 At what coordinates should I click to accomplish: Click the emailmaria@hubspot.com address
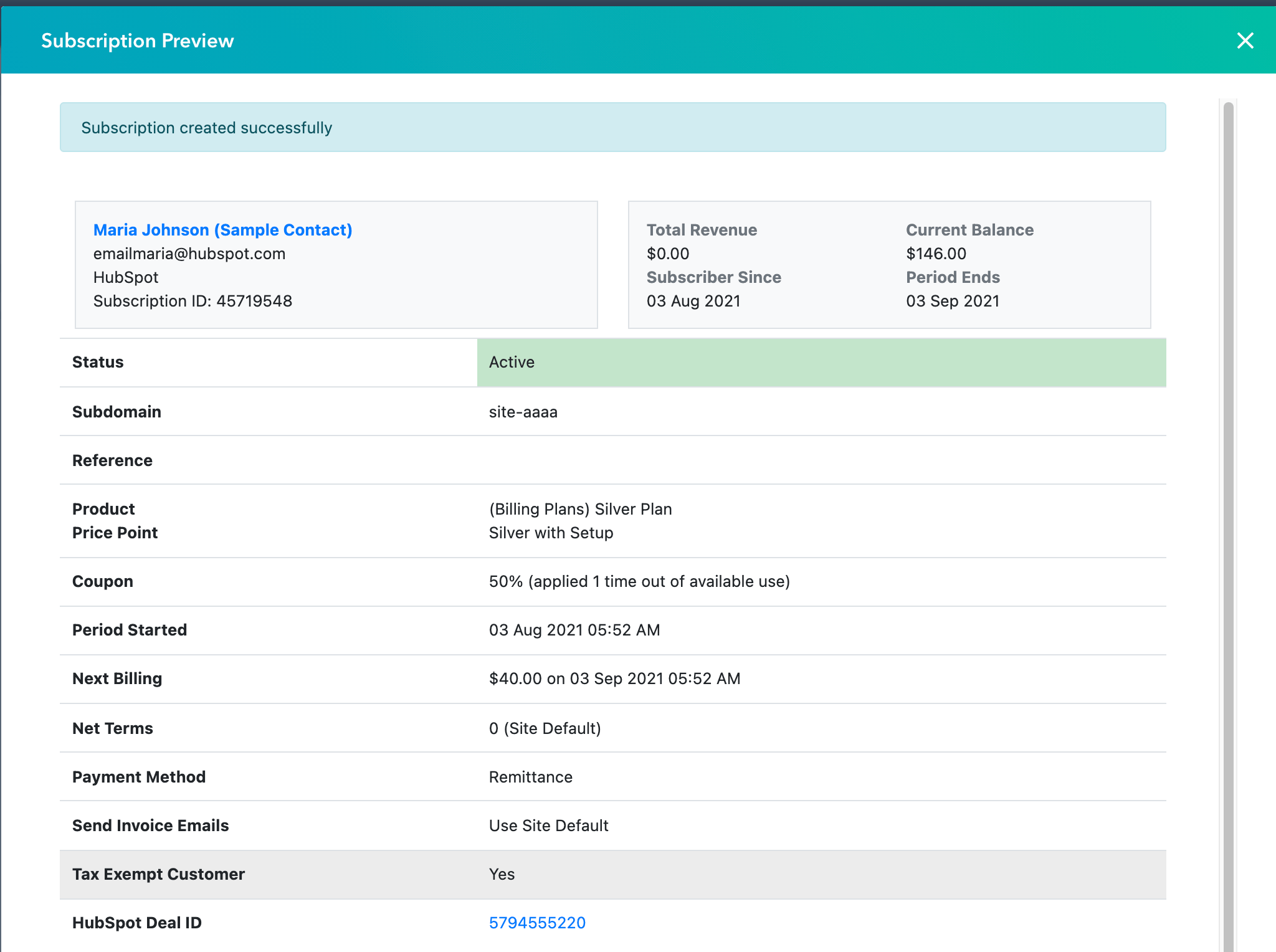(x=189, y=254)
